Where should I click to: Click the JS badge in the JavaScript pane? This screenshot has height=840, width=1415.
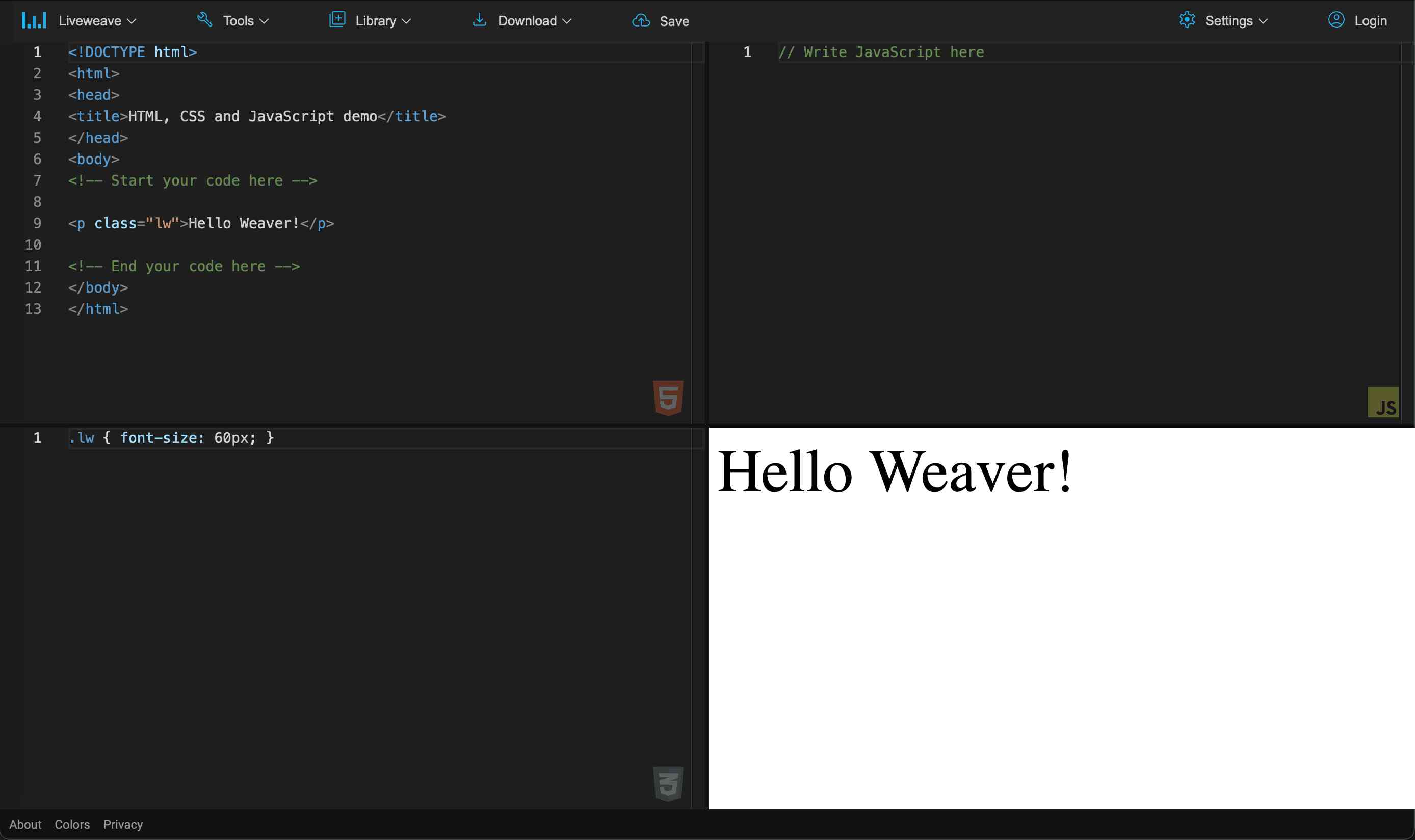(x=1383, y=403)
